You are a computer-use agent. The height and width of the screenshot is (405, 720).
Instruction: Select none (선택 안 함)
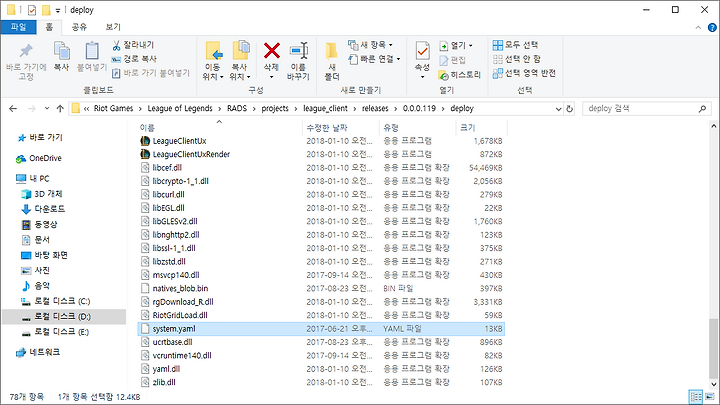click(517, 59)
